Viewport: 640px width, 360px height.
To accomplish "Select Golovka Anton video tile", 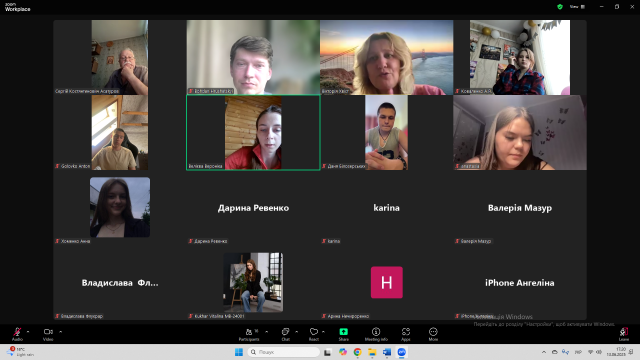I will tap(120, 133).
